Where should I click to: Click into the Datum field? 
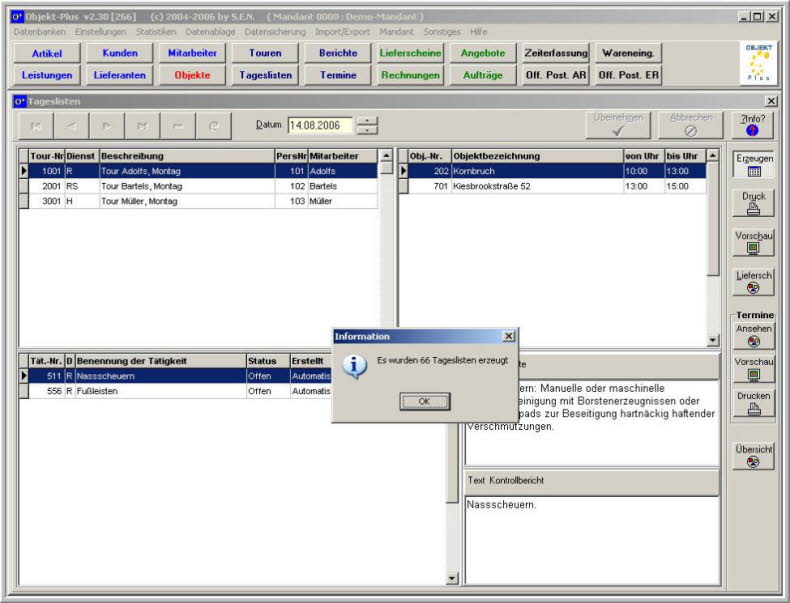320,125
